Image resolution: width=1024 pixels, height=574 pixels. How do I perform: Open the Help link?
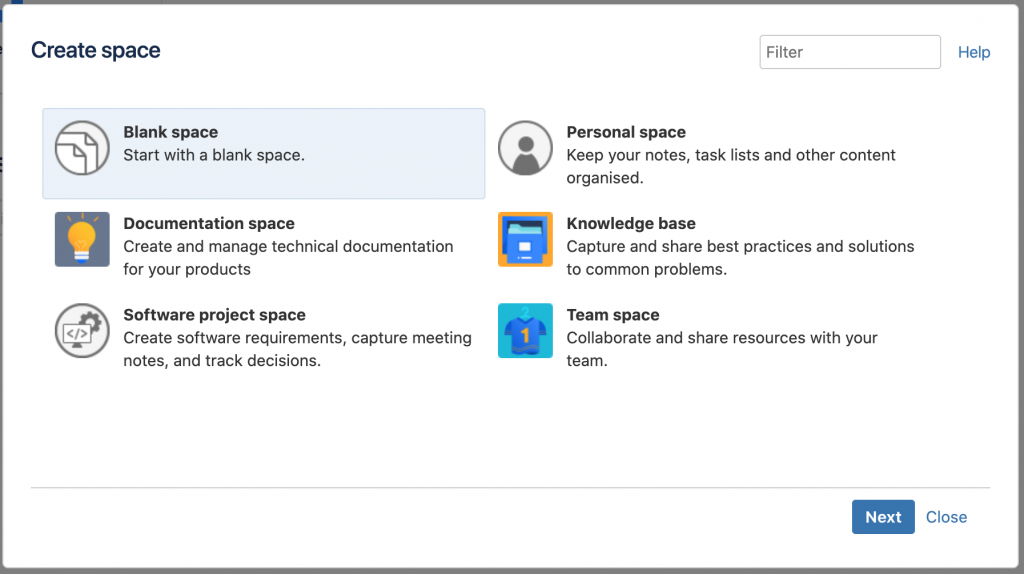coord(974,52)
